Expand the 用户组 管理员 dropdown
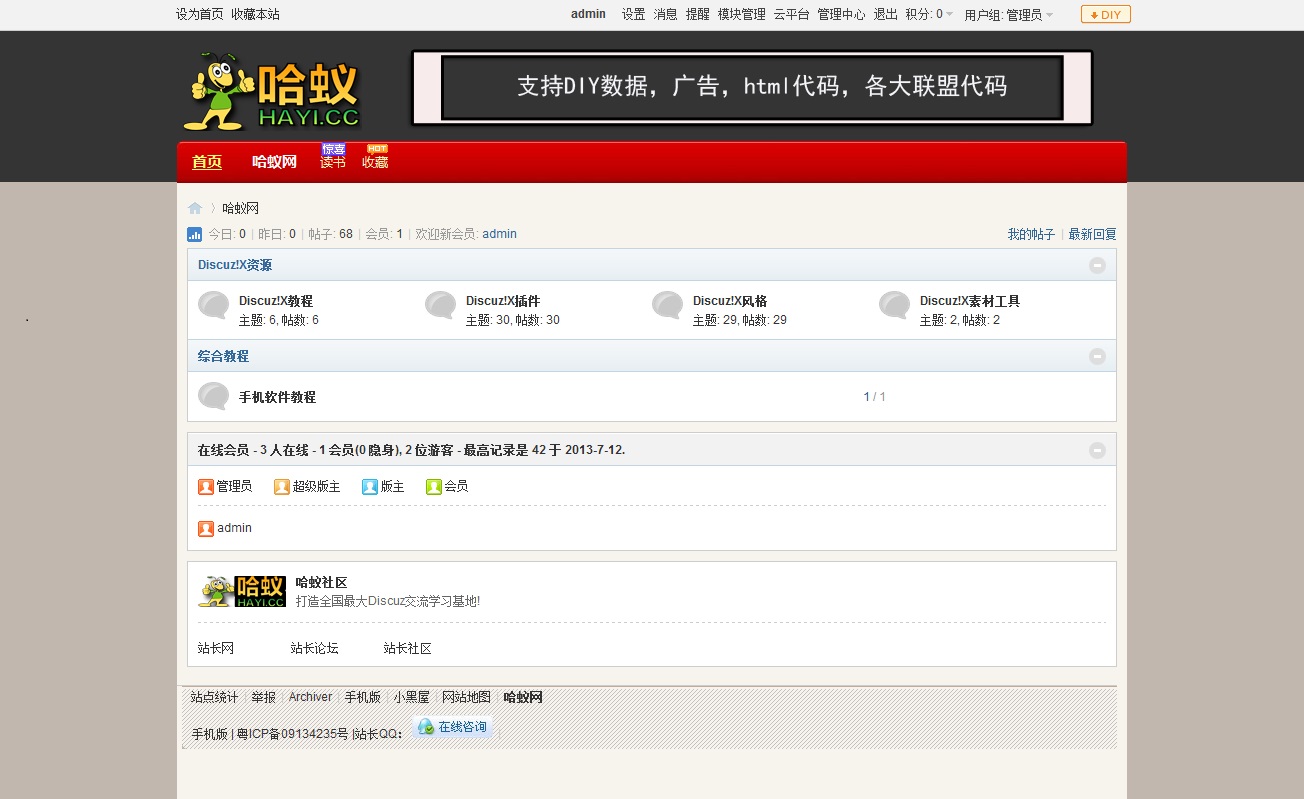 [1009, 15]
